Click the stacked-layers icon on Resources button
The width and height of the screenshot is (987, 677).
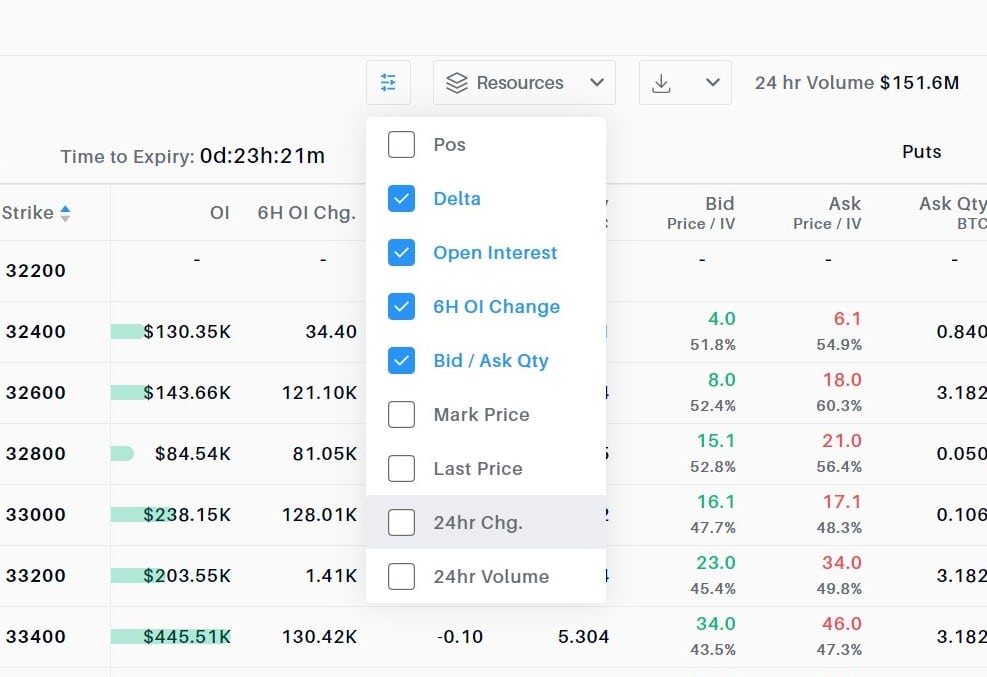458,82
